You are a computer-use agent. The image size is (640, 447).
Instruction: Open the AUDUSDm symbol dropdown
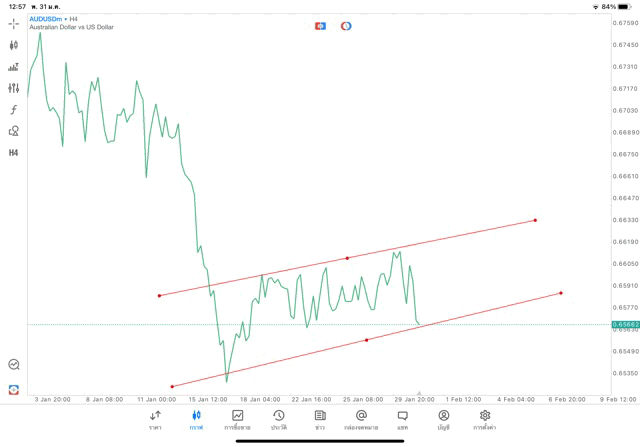pos(48,18)
